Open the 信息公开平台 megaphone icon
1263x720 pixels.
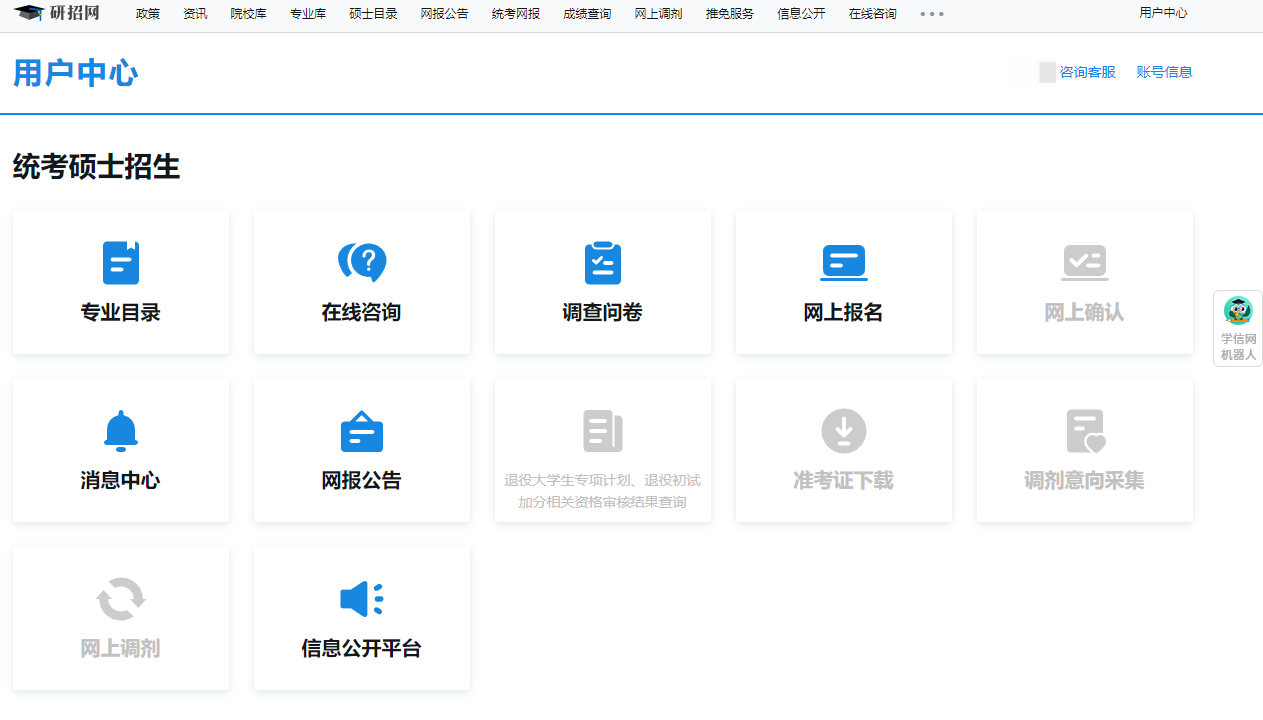pos(362,599)
